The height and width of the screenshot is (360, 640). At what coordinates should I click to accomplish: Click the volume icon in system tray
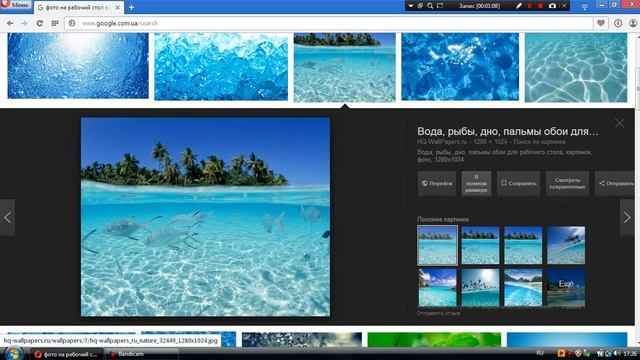pos(617,353)
